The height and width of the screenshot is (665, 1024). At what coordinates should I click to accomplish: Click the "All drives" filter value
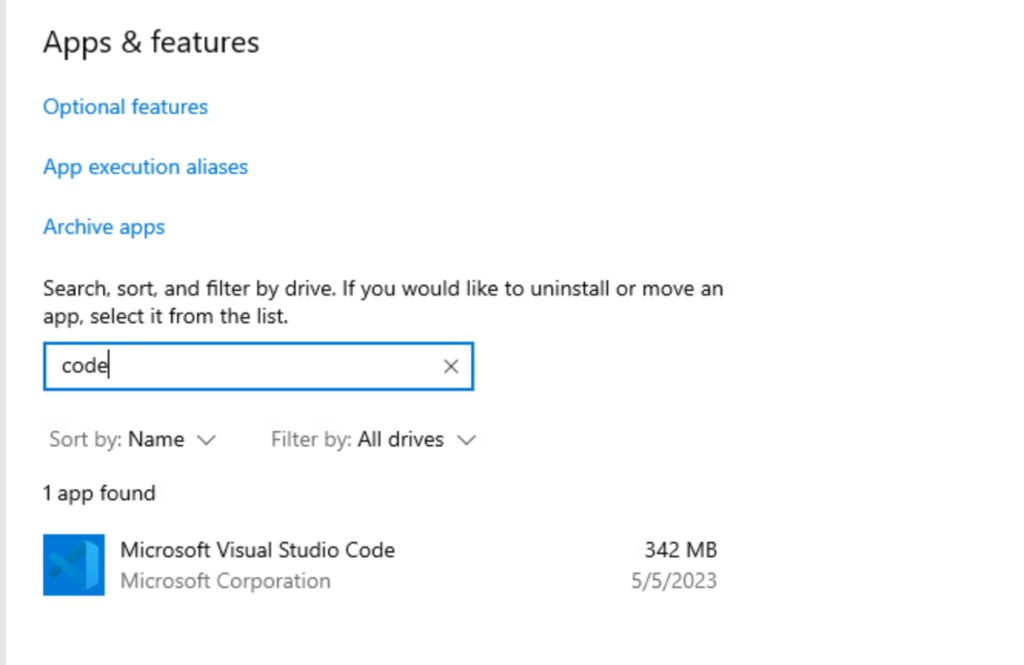click(x=401, y=440)
